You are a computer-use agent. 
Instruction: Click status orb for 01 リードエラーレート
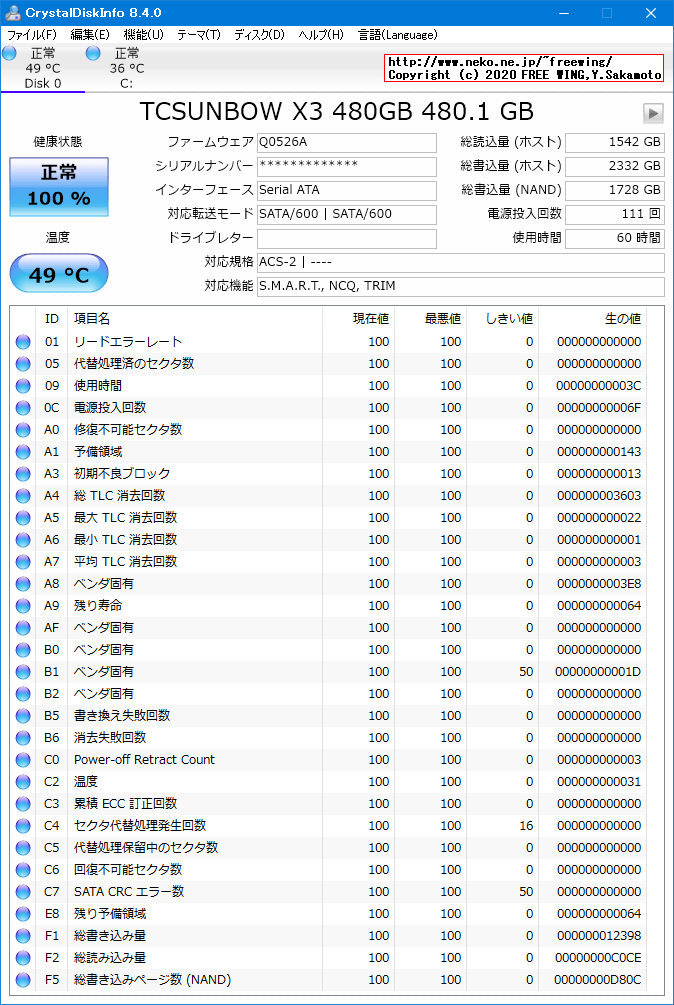[x=23, y=342]
